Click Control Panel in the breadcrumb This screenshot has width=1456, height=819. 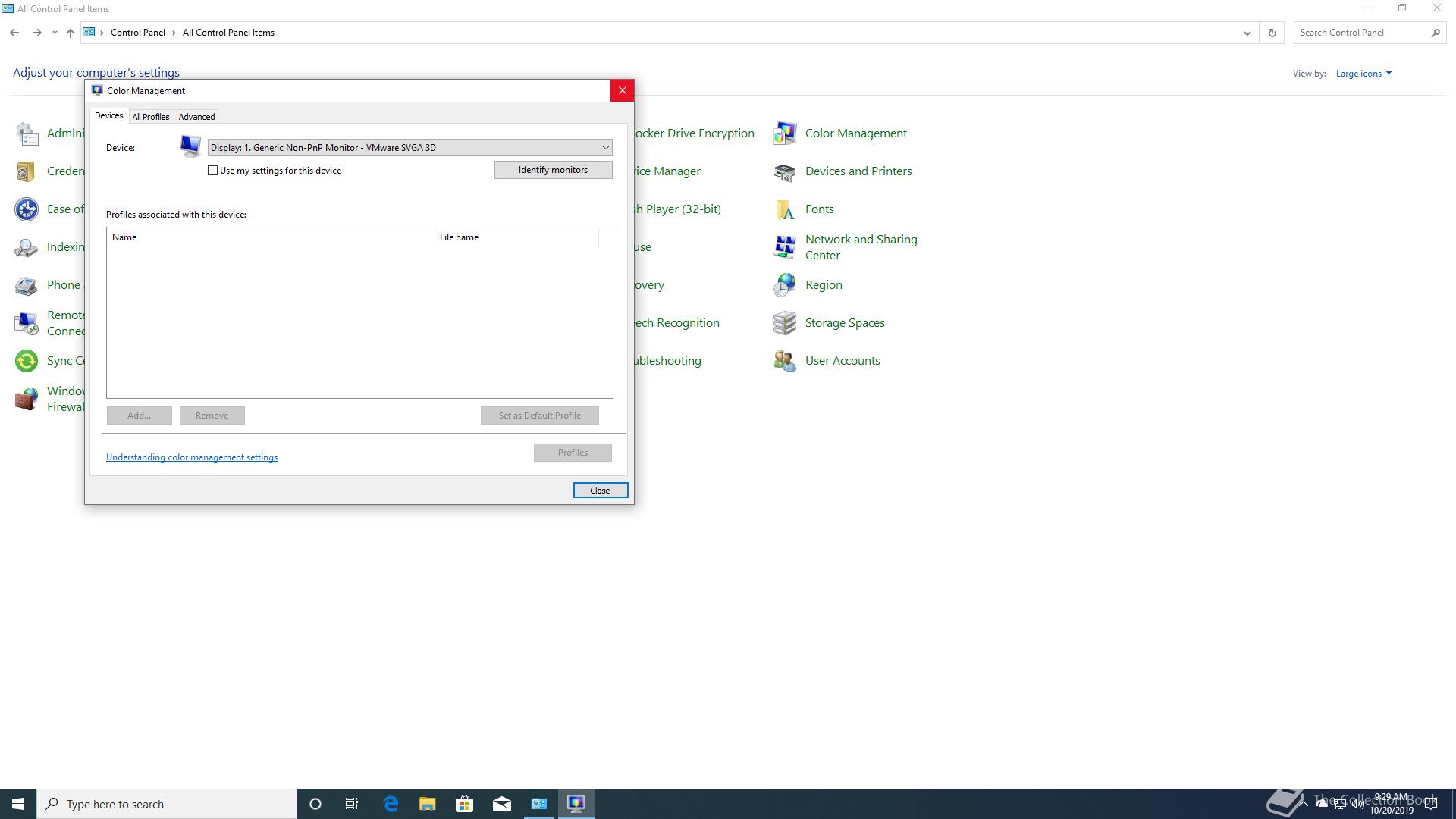click(137, 33)
